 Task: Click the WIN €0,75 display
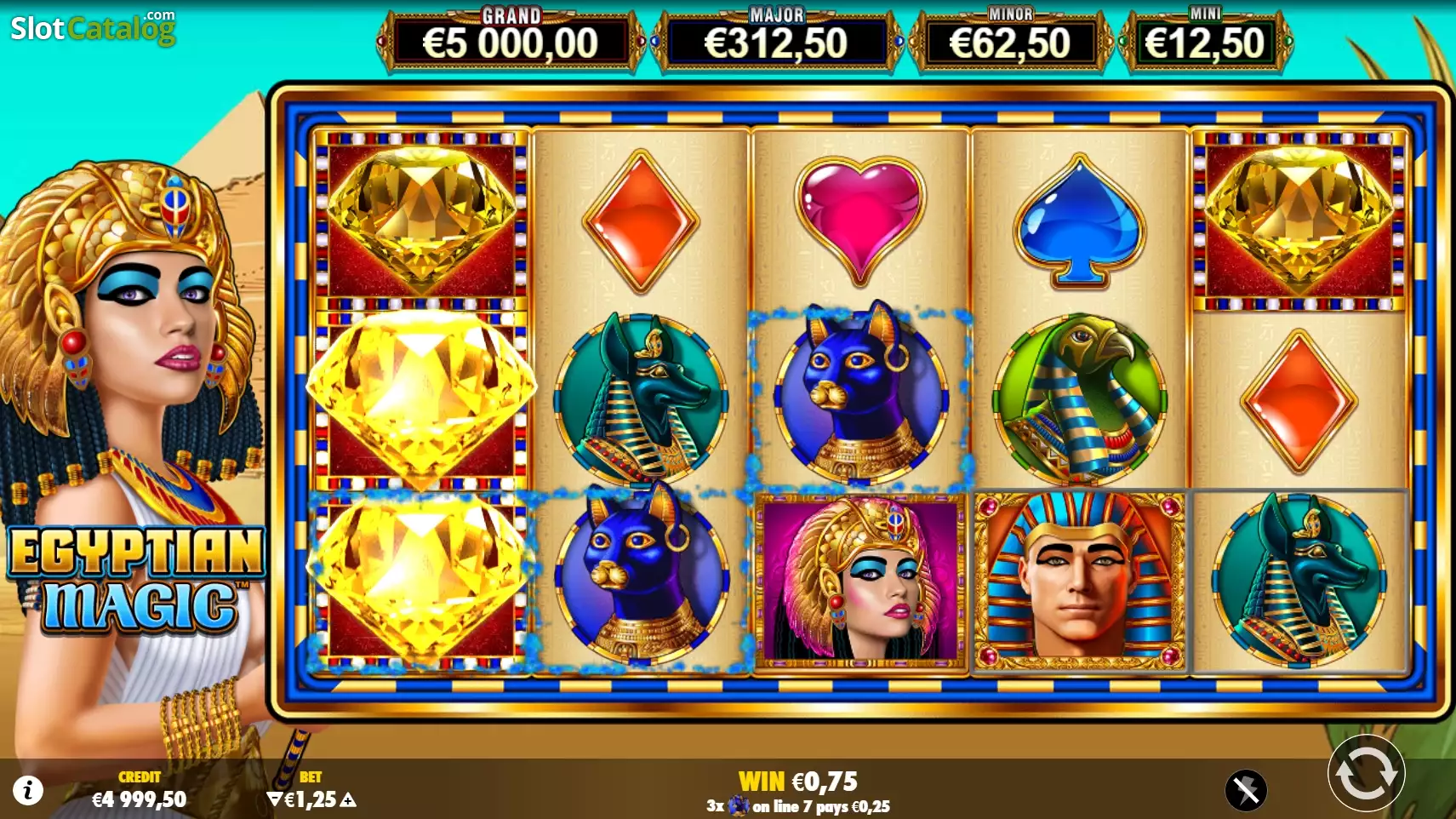(x=798, y=781)
